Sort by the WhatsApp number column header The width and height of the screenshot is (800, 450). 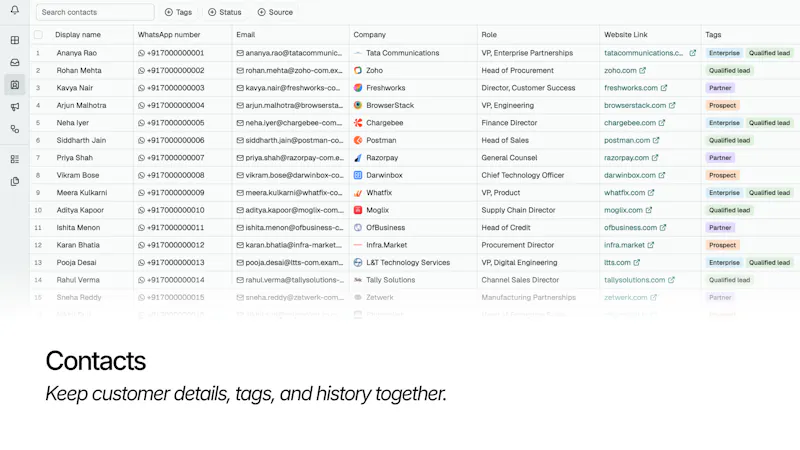169,35
